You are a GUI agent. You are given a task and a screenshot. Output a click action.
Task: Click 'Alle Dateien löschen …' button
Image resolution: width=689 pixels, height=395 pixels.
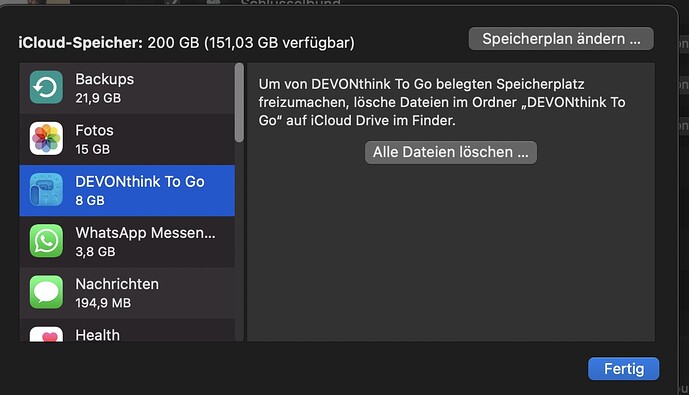(x=450, y=152)
